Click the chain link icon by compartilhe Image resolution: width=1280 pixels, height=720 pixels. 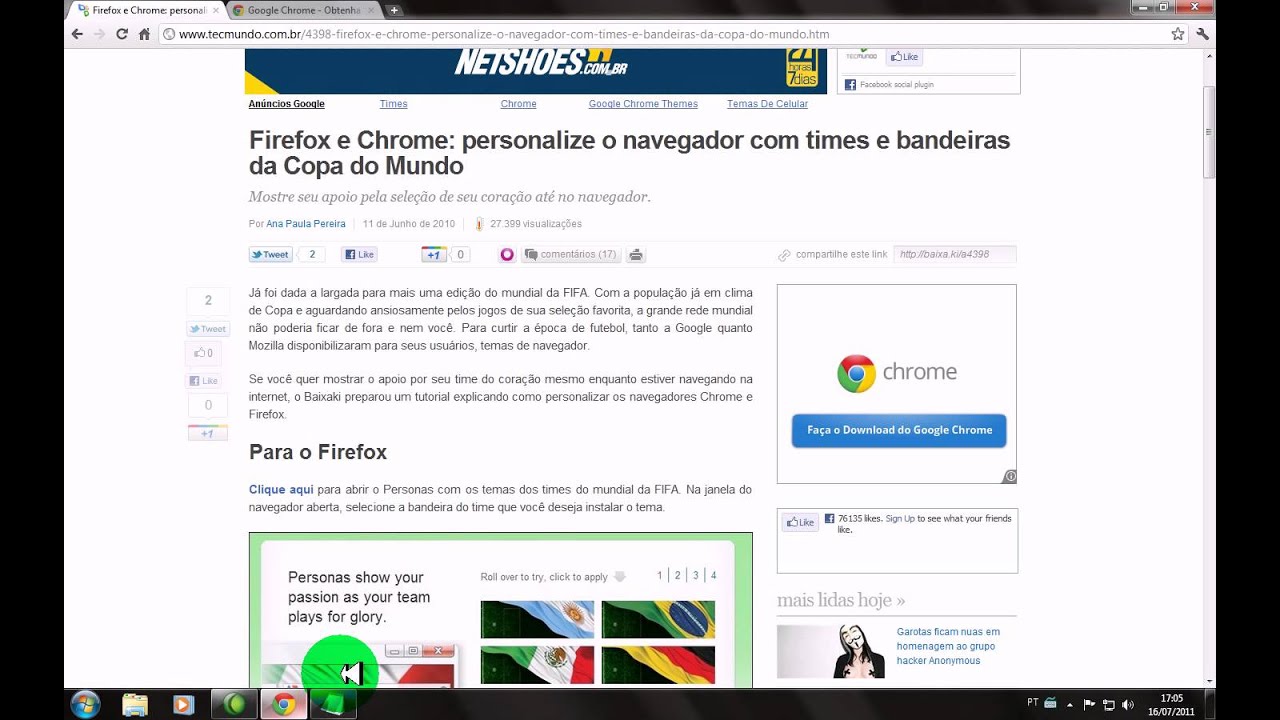[x=784, y=255]
